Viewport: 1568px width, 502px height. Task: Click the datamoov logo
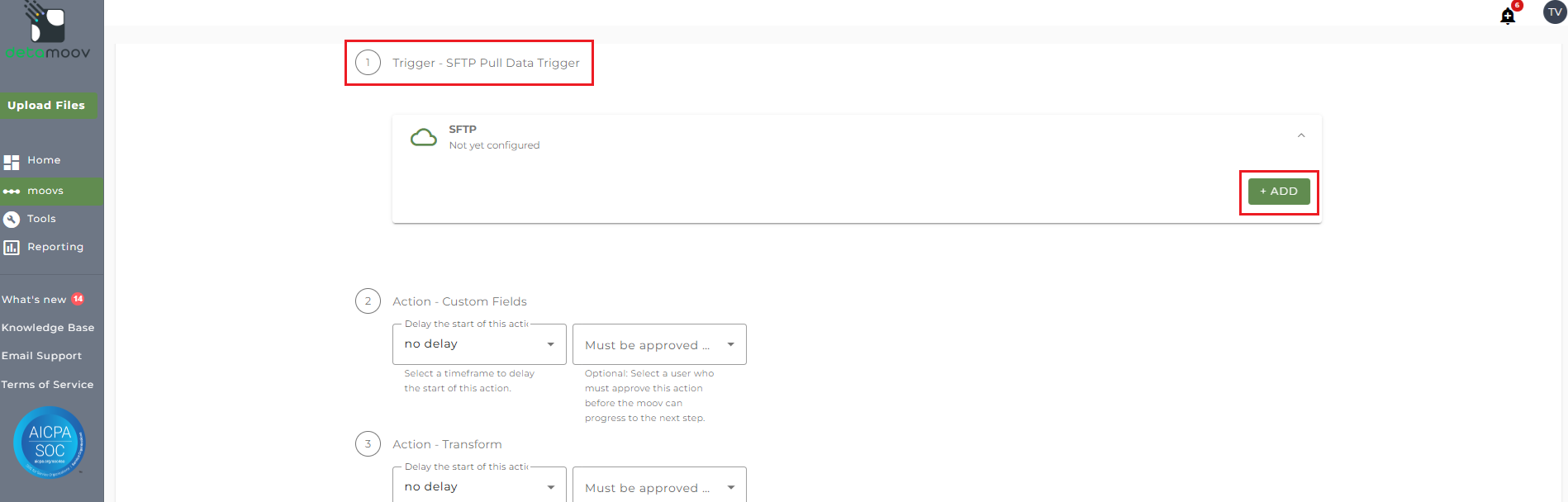point(48,31)
